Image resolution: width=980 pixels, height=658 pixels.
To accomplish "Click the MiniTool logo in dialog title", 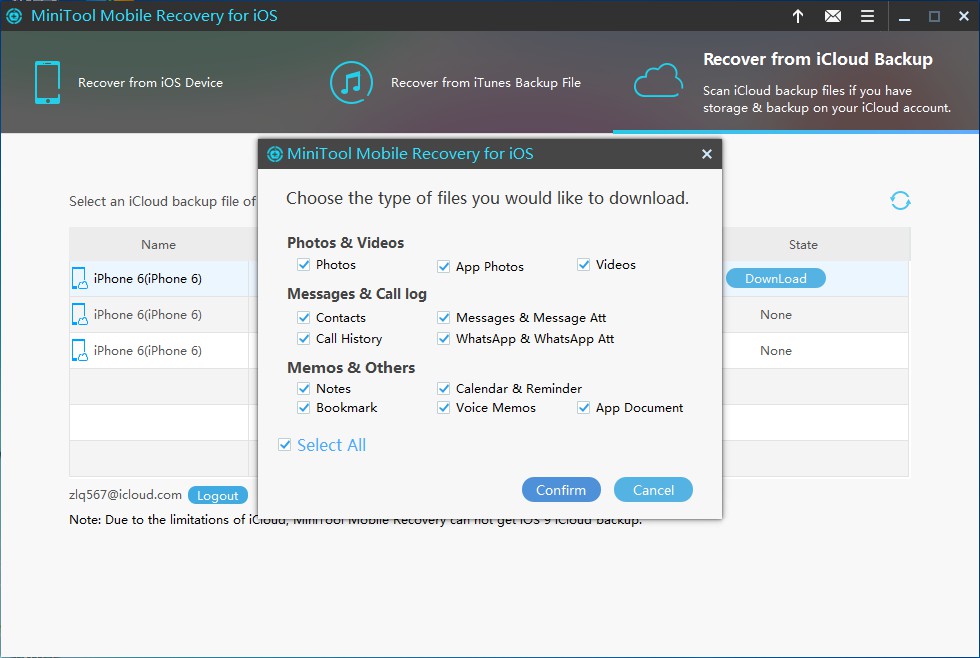I will coord(275,154).
